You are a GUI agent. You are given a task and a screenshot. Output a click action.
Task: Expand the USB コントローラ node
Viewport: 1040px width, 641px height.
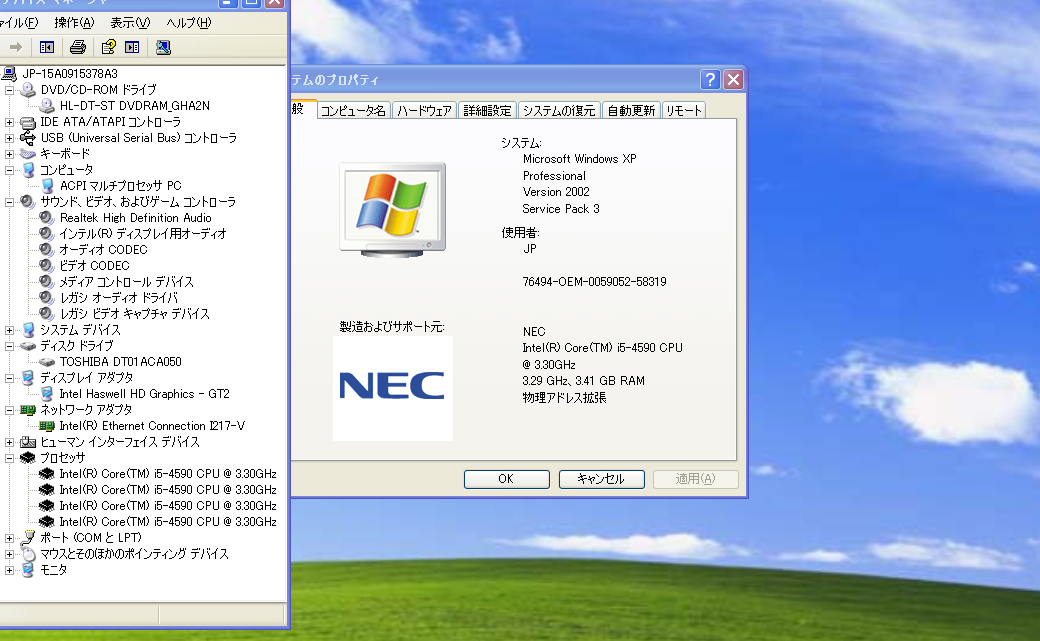click(9, 138)
